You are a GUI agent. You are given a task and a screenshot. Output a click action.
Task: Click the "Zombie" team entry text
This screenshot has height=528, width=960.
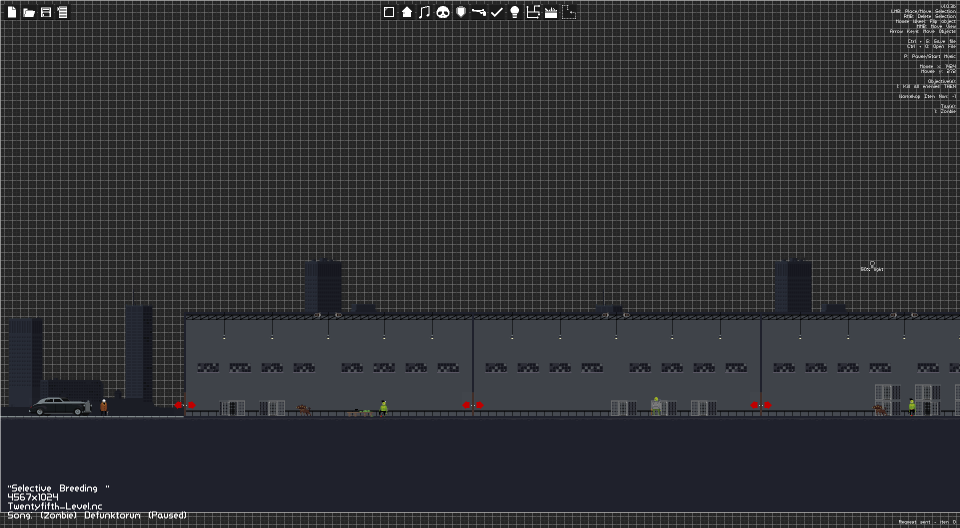coord(945,111)
